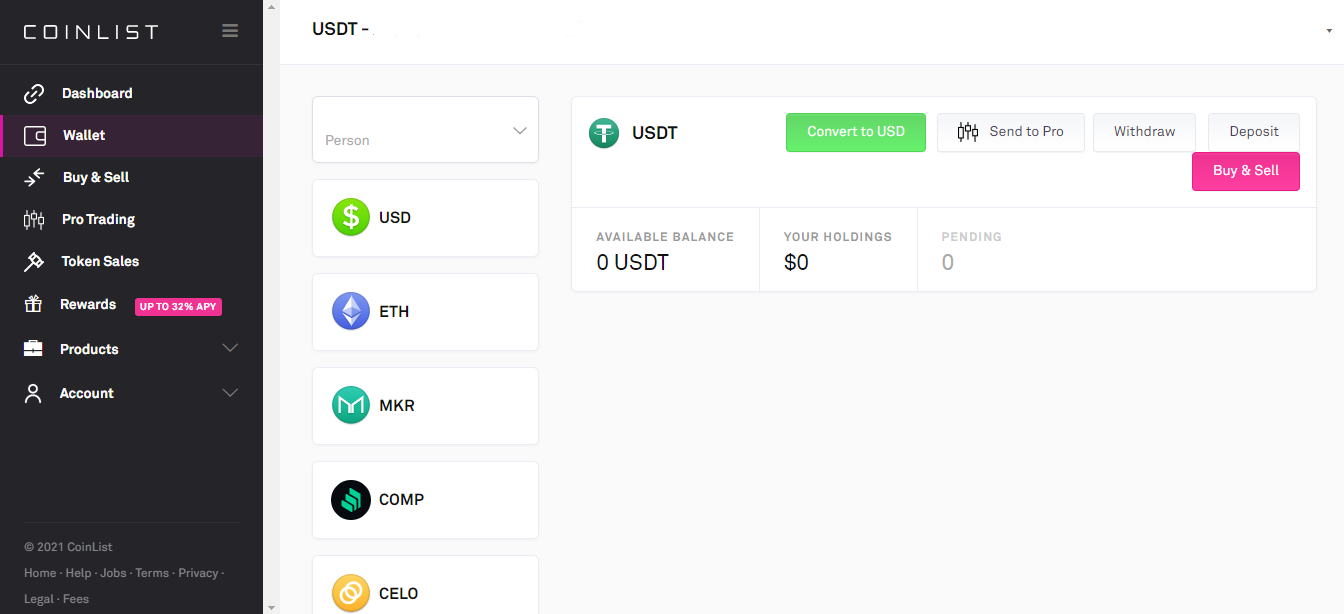Click the Rewards gift box icon

(34, 304)
